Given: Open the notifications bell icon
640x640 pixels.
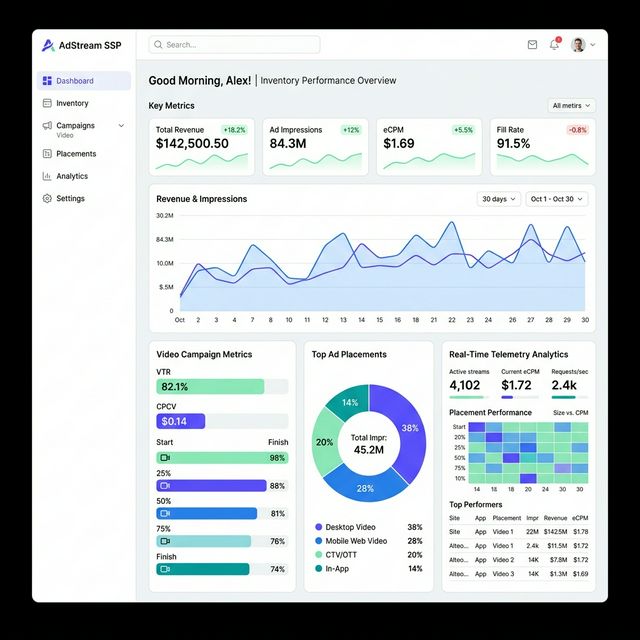Looking at the screenshot, I should (x=554, y=44).
